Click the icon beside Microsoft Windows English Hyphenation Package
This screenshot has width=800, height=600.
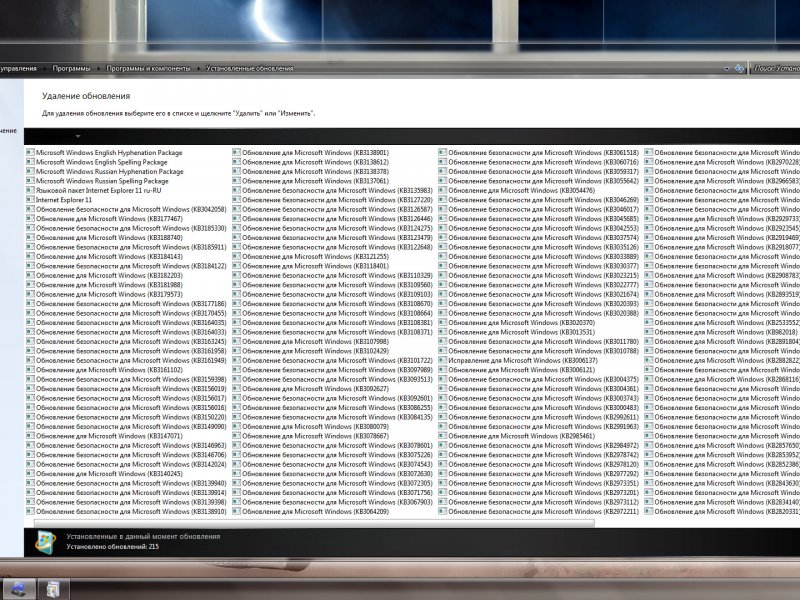coord(31,153)
